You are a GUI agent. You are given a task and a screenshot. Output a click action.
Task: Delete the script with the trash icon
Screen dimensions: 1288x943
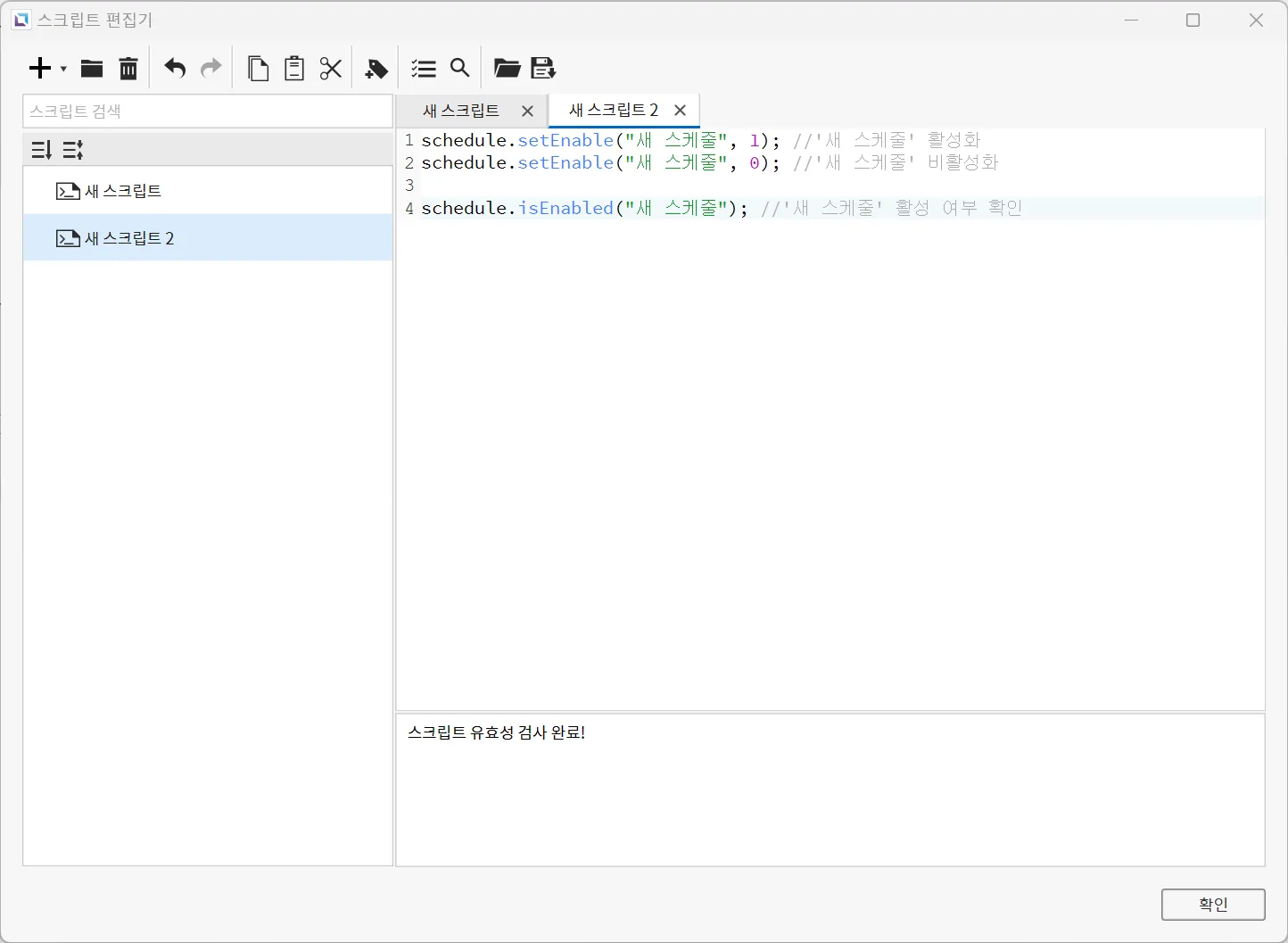click(128, 69)
